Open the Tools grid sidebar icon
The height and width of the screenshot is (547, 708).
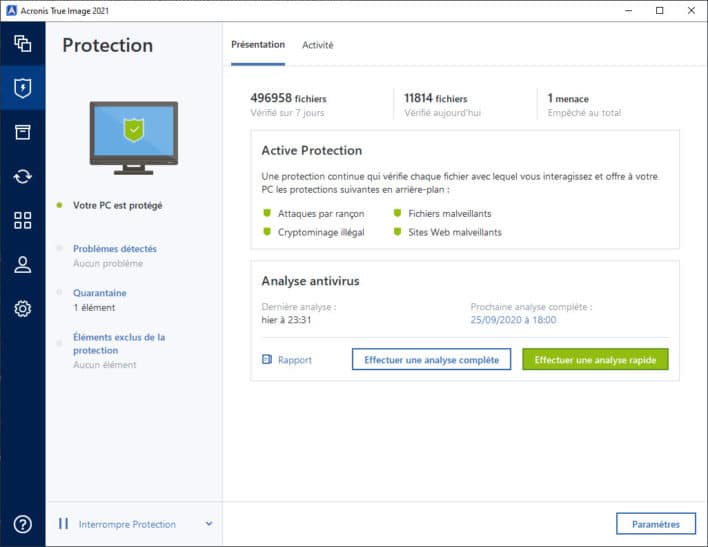22,221
